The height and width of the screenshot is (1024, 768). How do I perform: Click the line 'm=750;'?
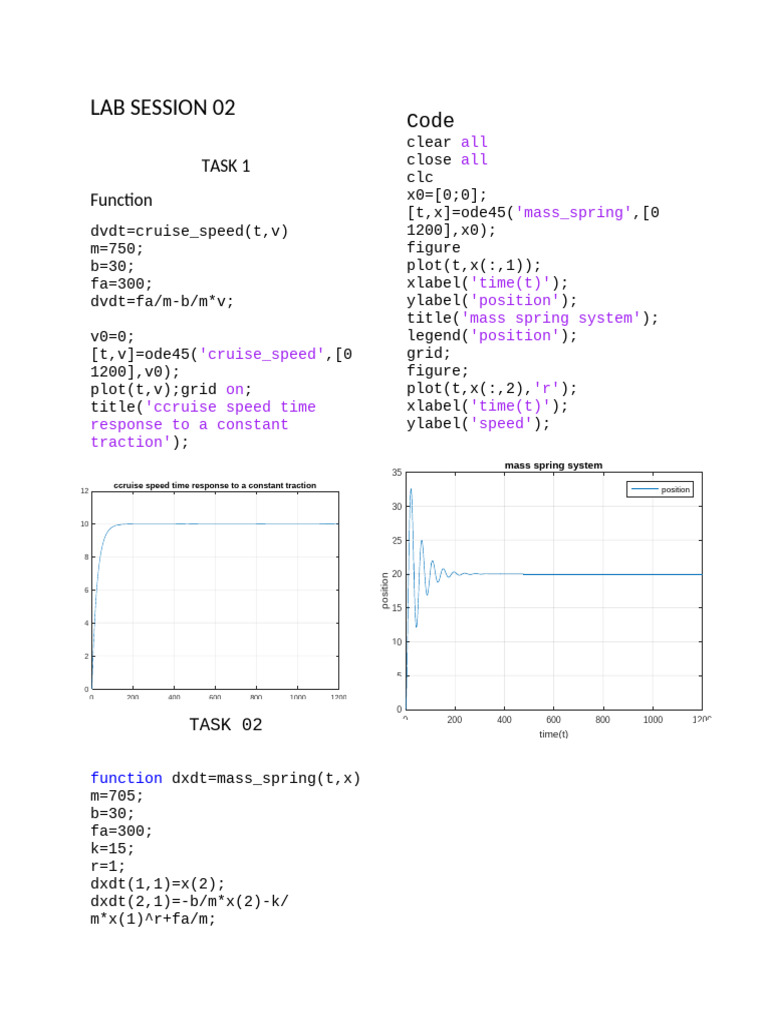(x=117, y=249)
